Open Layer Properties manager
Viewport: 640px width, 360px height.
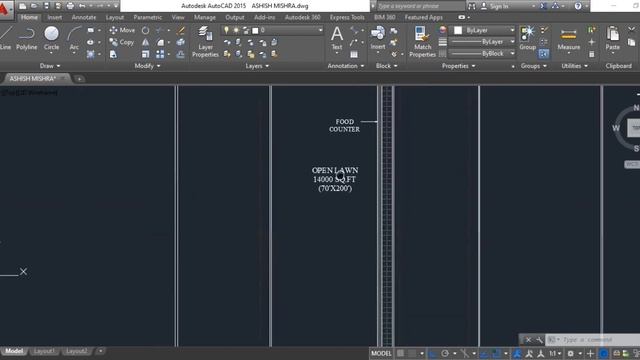(205, 42)
